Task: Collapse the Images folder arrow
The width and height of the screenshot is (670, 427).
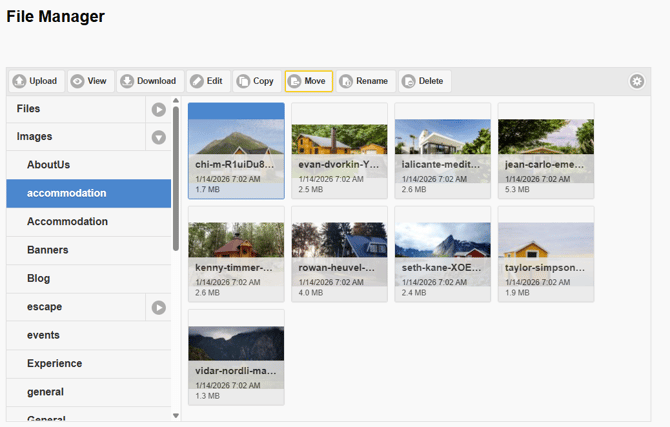Action: pos(159,138)
